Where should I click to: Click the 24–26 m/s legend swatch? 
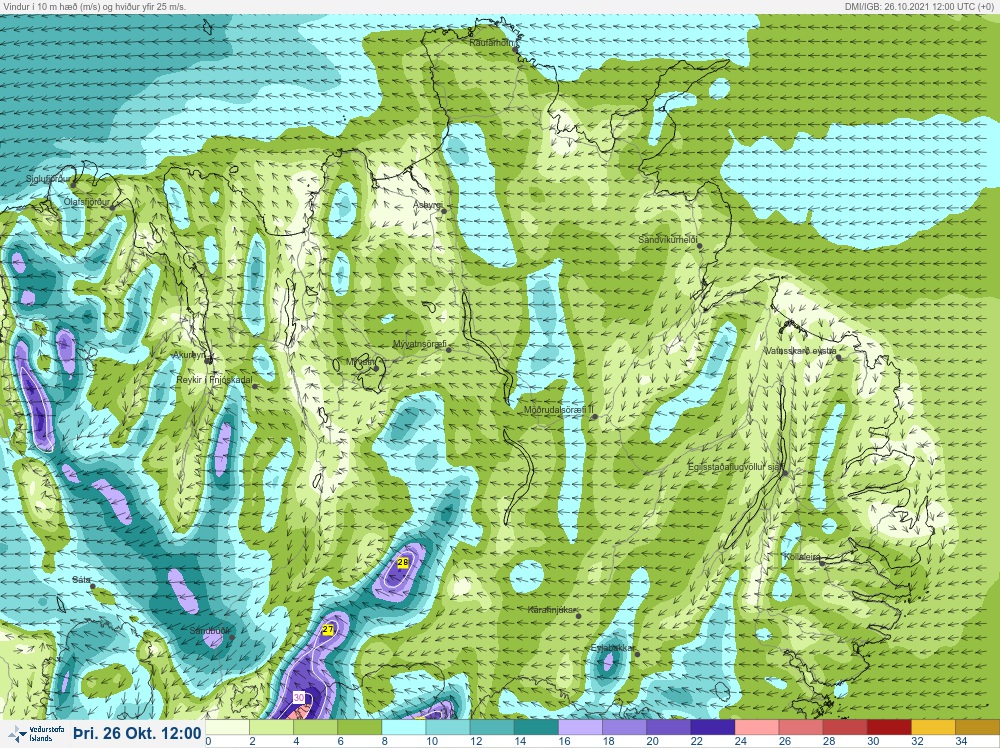756,728
